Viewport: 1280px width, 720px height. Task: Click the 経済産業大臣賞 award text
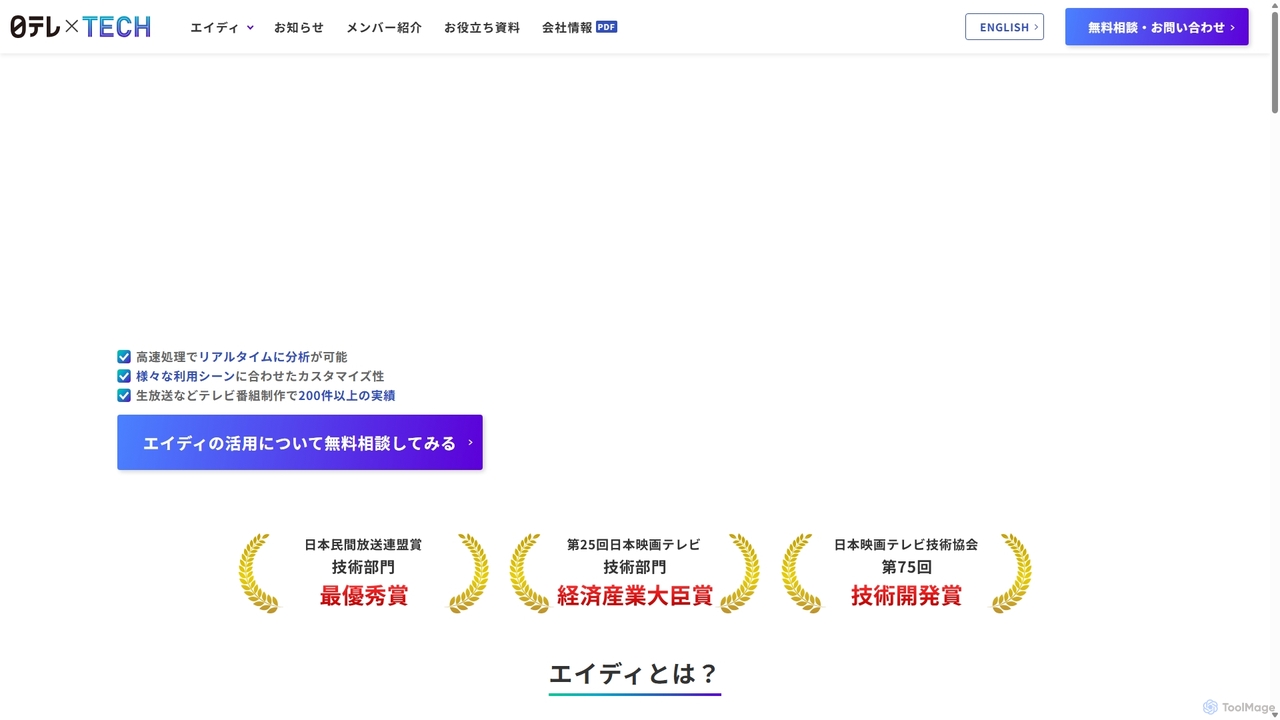[x=635, y=596]
